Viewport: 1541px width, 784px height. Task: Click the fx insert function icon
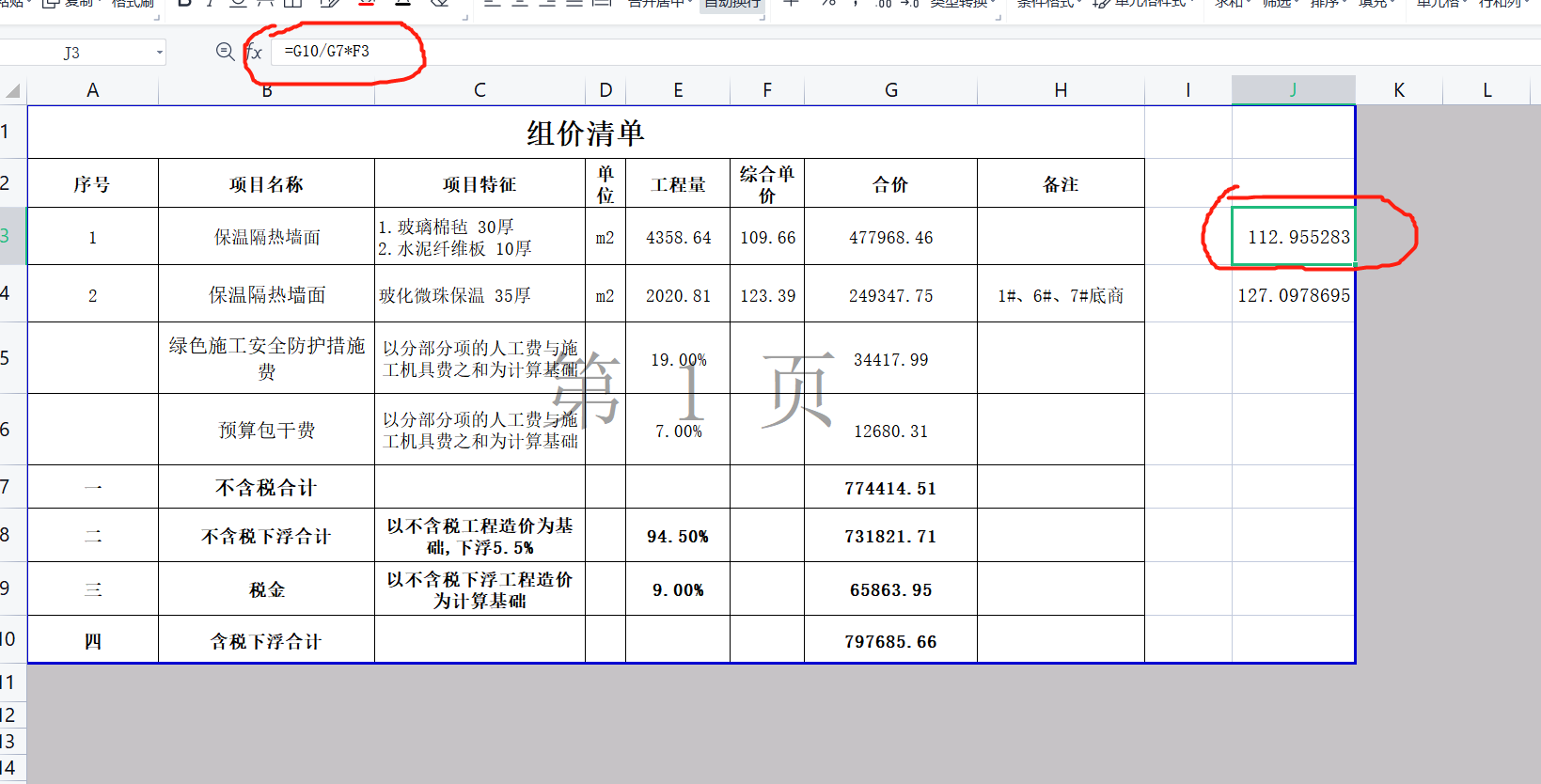click(x=254, y=52)
